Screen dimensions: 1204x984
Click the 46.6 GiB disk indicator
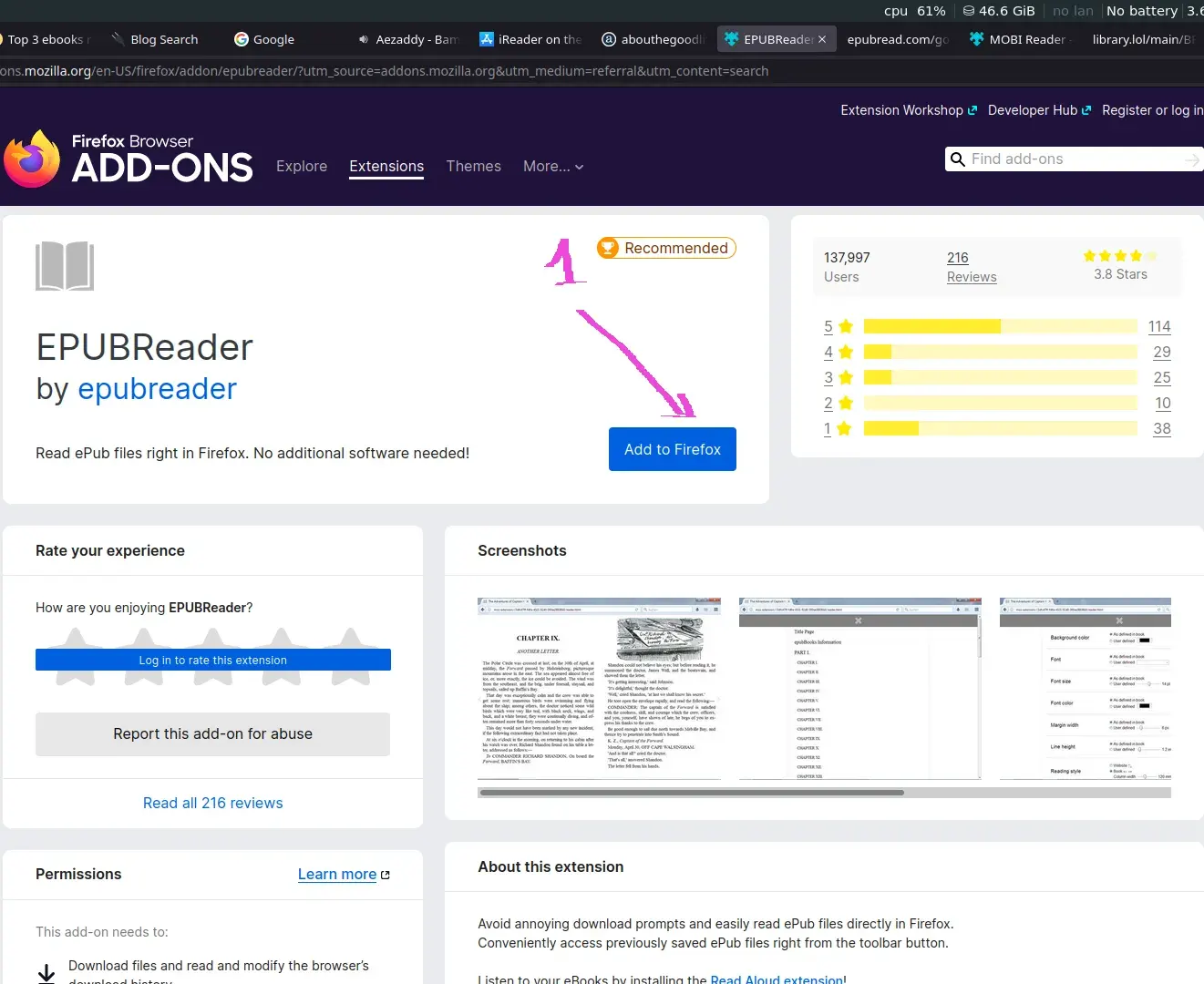[998, 11]
